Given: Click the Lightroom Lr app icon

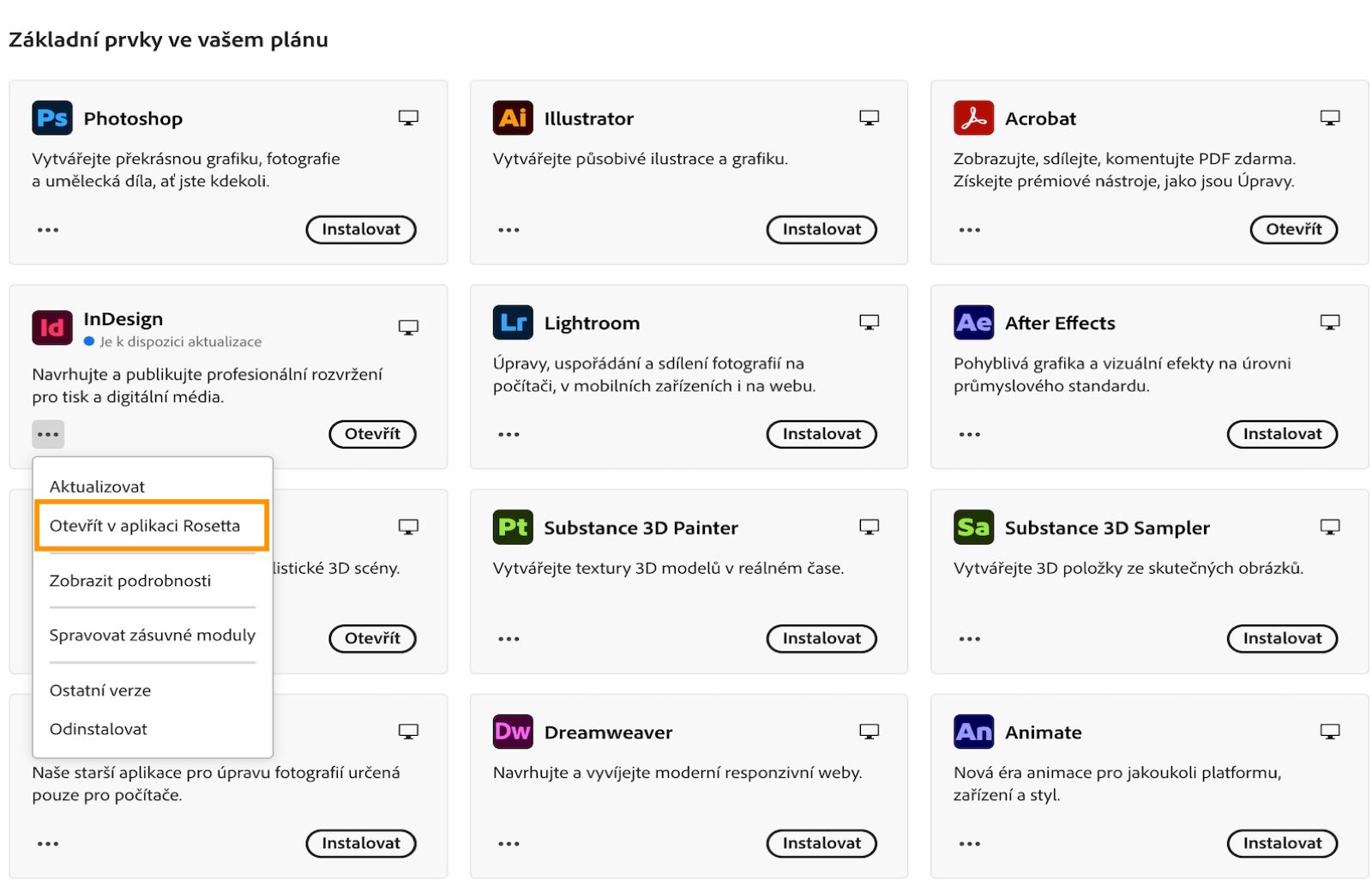Looking at the screenshot, I should (513, 322).
